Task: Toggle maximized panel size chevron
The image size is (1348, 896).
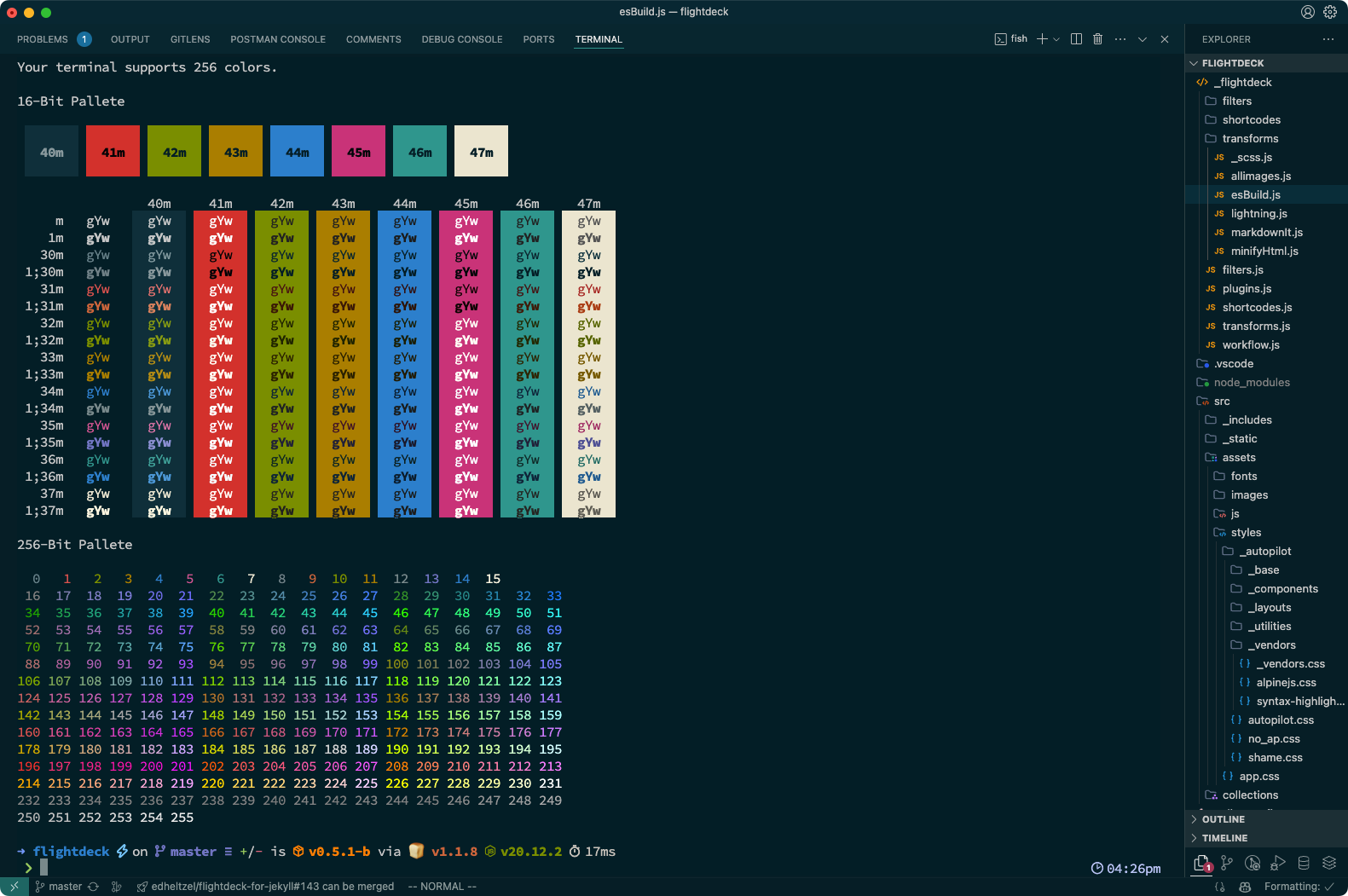Action: pos(1143,39)
